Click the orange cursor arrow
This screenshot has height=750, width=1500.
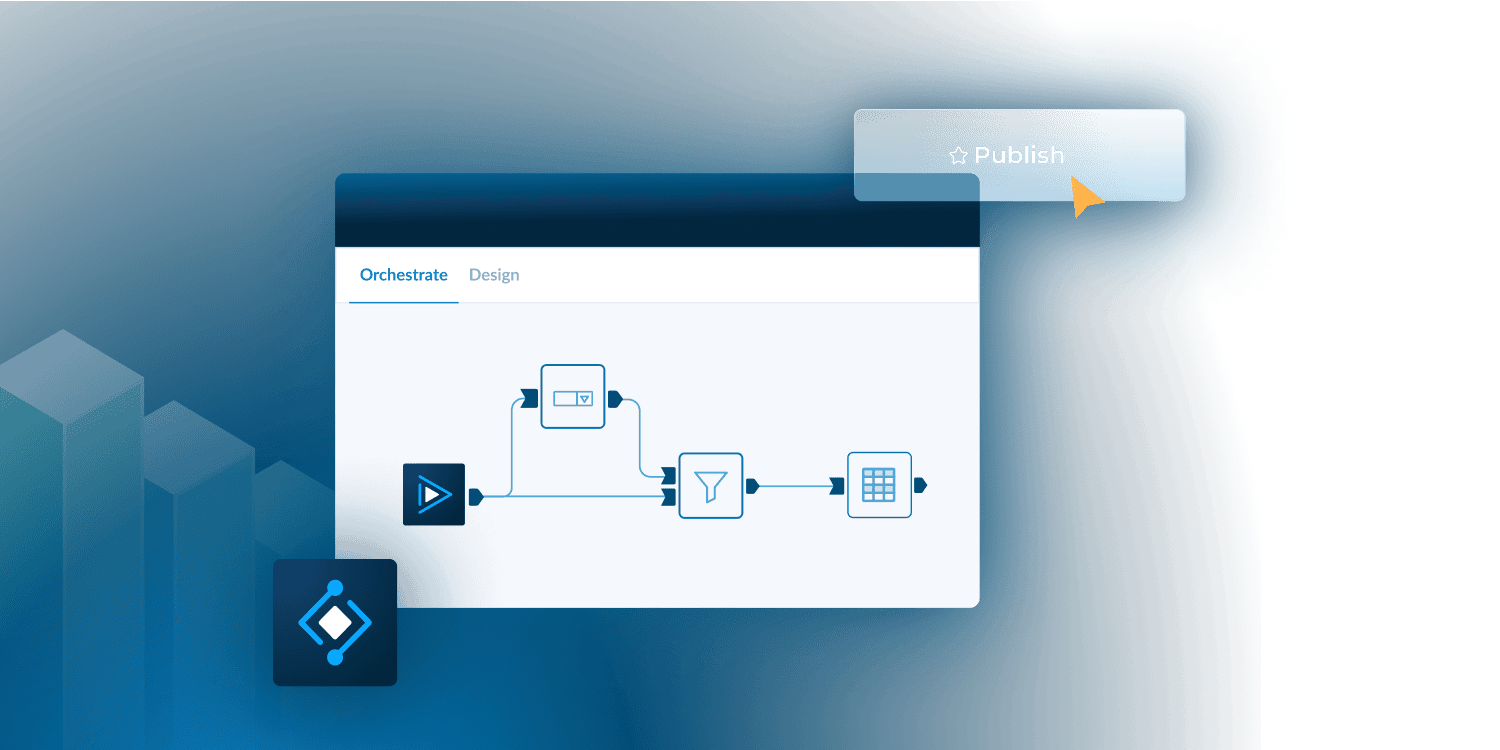(x=1085, y=197)
